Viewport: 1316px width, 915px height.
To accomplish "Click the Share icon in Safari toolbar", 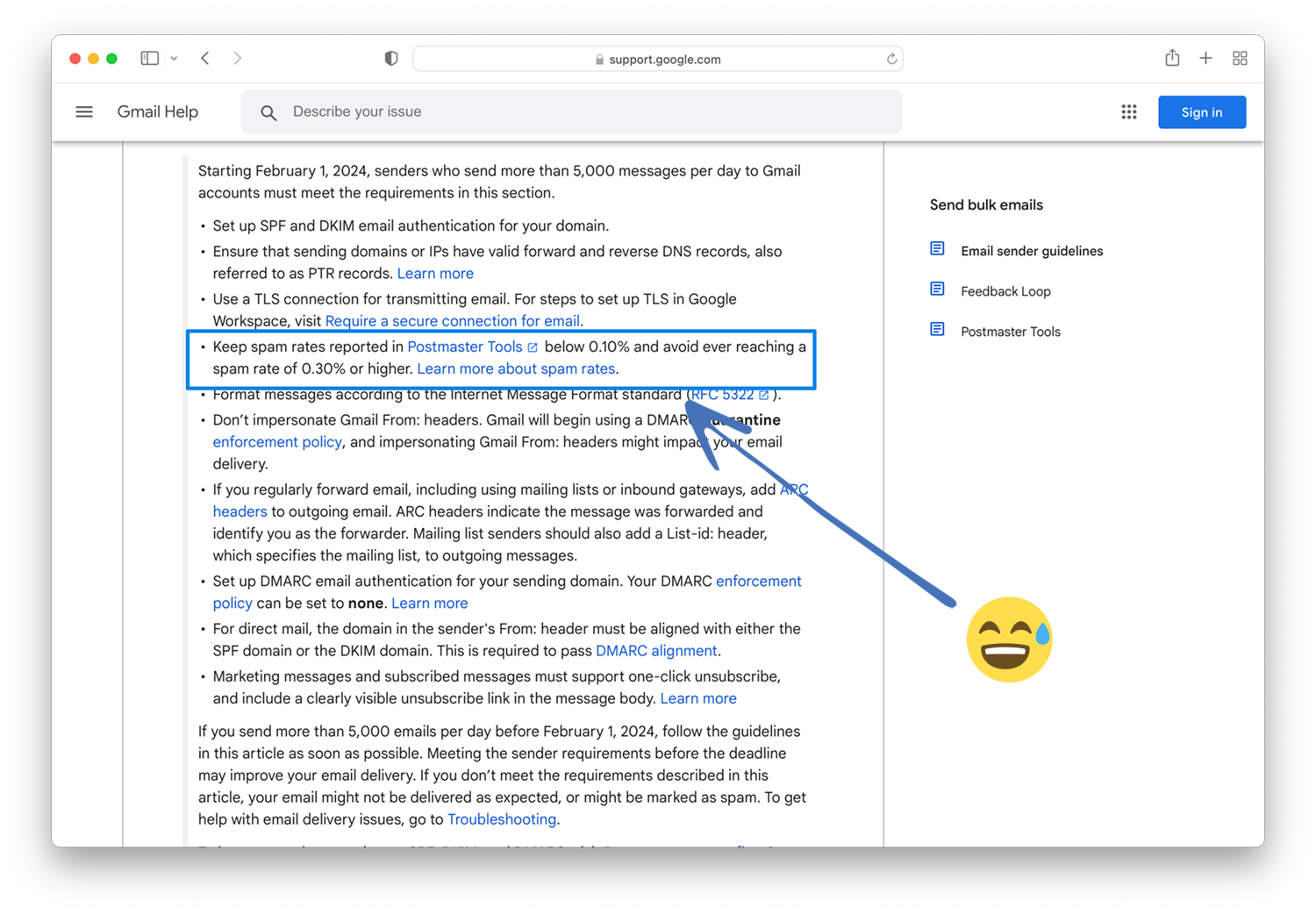I will coord(1172,57).
